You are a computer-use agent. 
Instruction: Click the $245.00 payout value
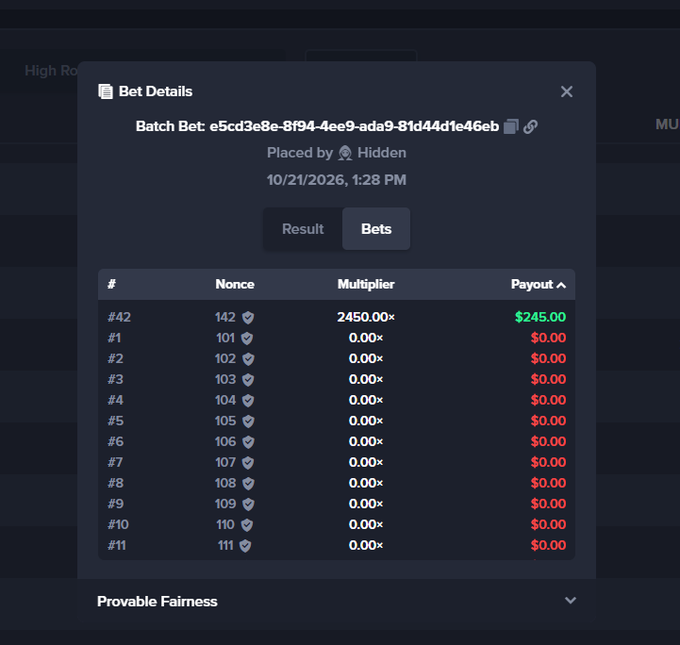point(540,317)
